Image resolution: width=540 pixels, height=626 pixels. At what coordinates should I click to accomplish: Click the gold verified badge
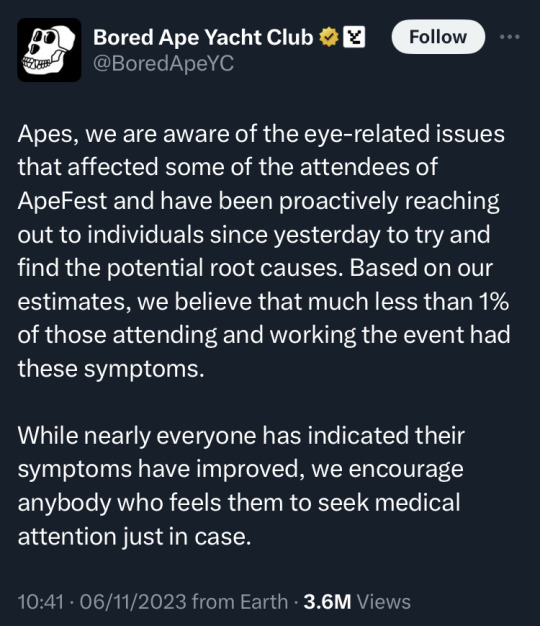328,37
